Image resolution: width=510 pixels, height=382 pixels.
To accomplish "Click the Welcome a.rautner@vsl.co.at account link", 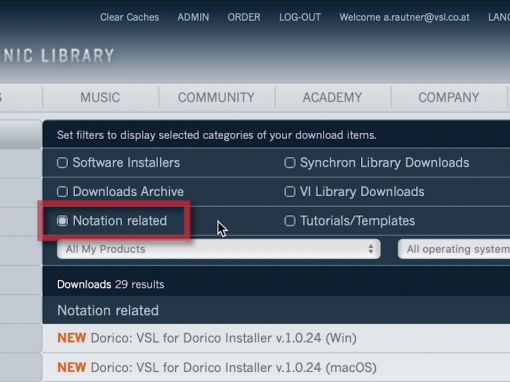I will (x=404, y=17).
